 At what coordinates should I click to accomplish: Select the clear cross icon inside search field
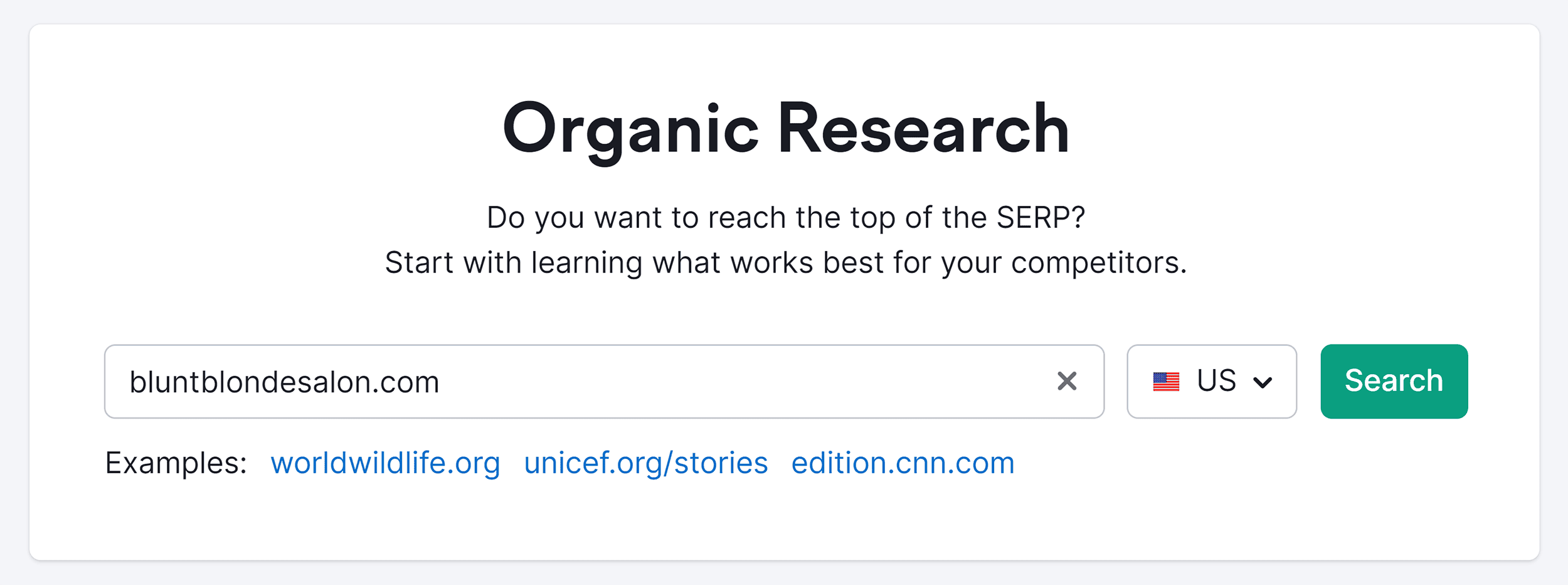[x=1069, y=381]
